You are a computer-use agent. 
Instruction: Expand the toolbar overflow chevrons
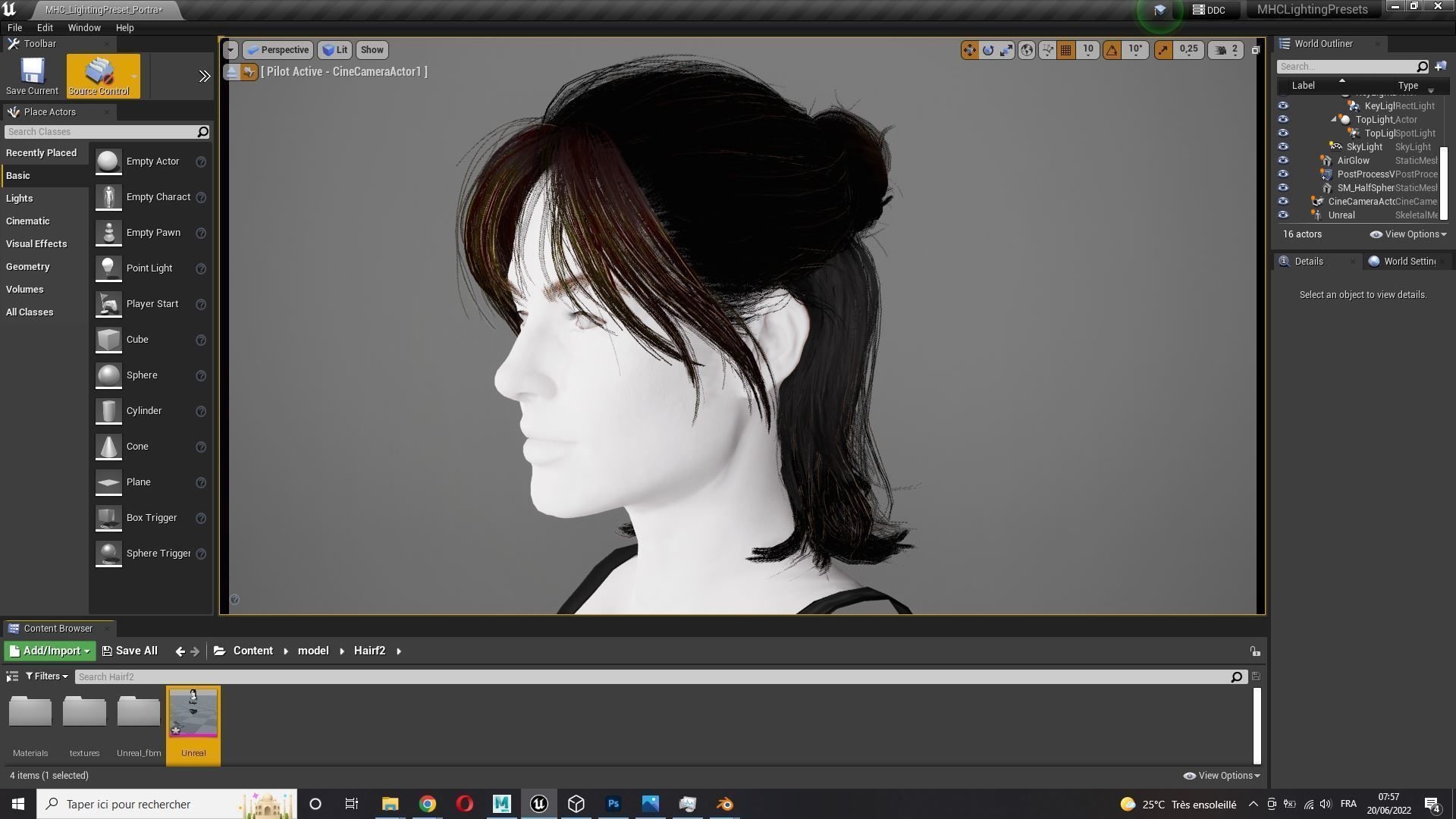(x=204, y=76)
